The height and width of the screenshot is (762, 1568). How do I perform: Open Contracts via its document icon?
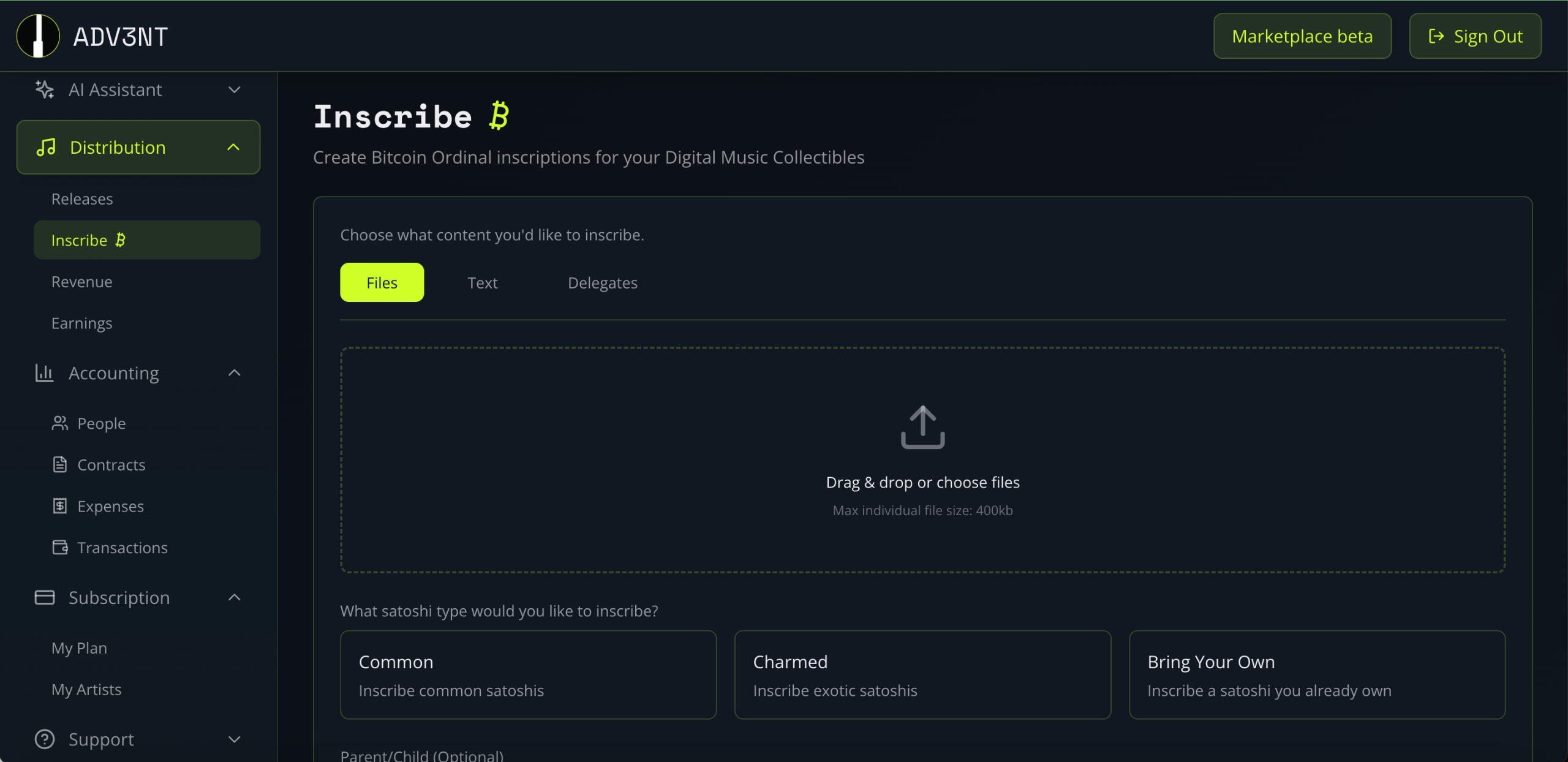(59, 464)
